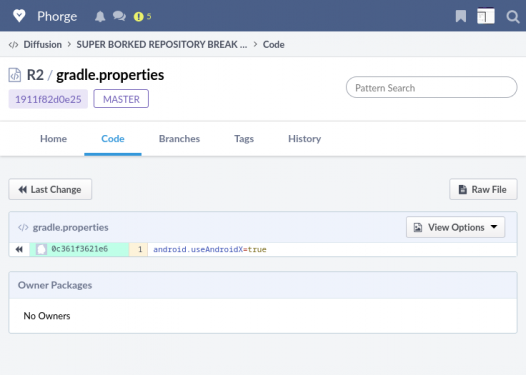Click the author avatar beside commit 0c361f3621e6

pyautogui.click(x=41, y=249)
